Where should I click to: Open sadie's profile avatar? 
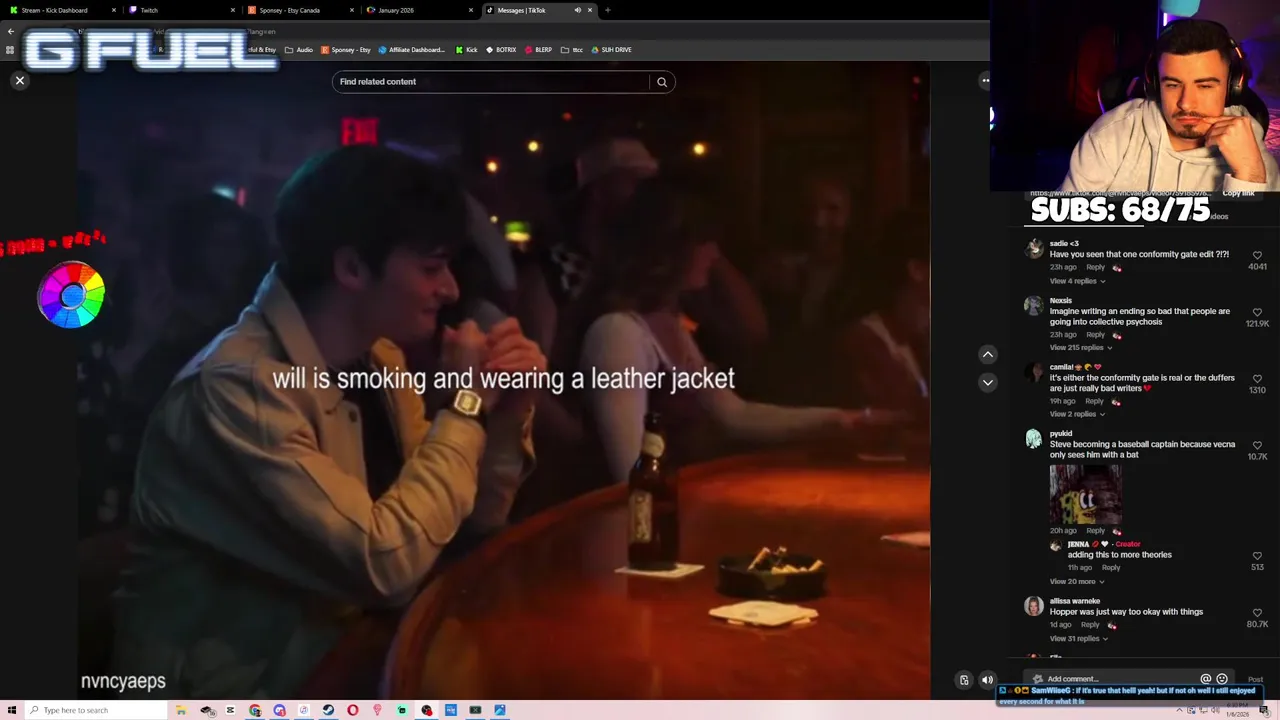click(x=1033, y=249)
